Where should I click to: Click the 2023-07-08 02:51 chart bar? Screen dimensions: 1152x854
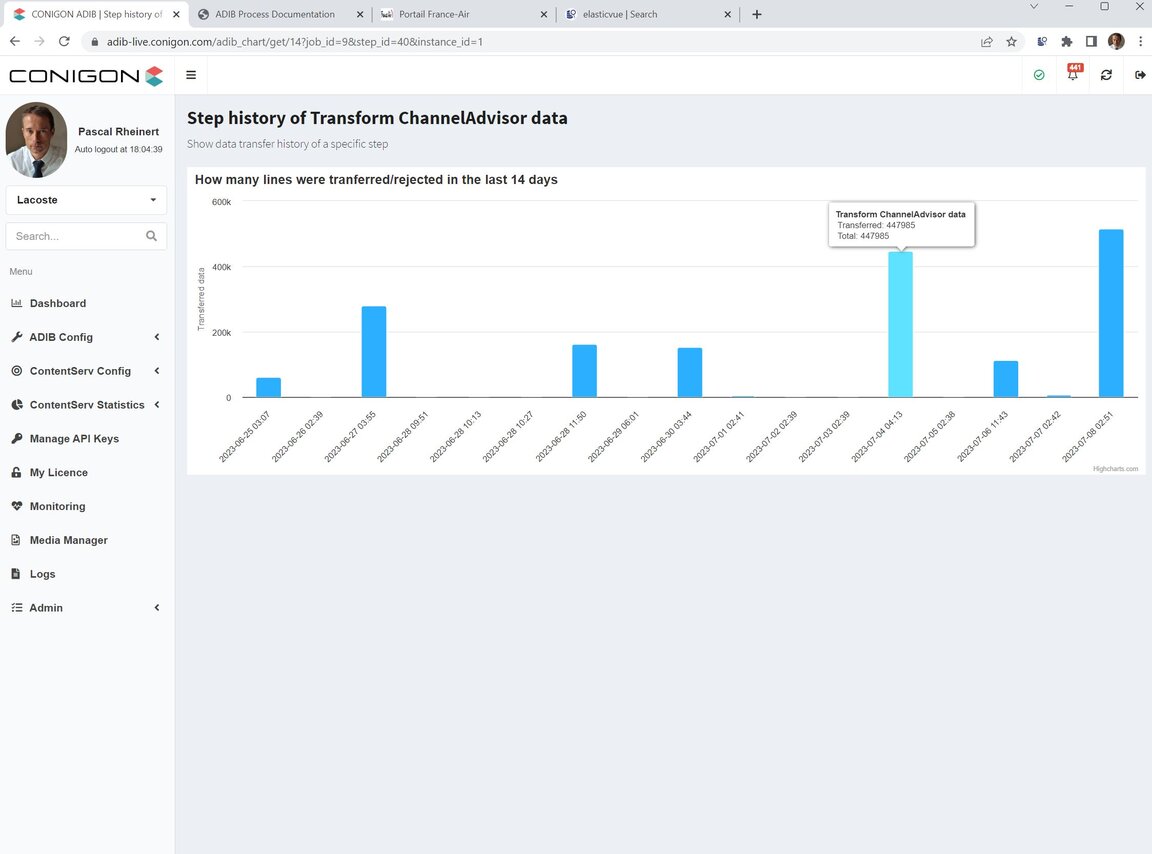pyautogui.click(x=1111, y=313)
